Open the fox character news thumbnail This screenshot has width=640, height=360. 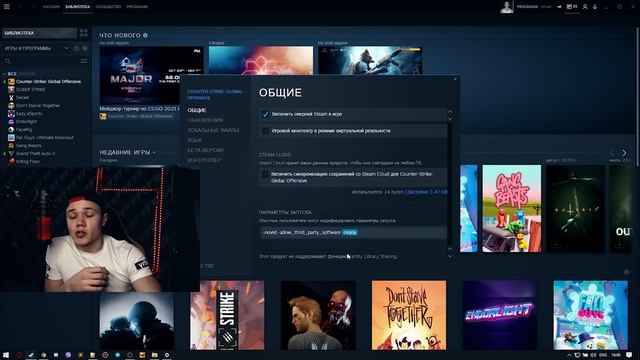[370, 60]
